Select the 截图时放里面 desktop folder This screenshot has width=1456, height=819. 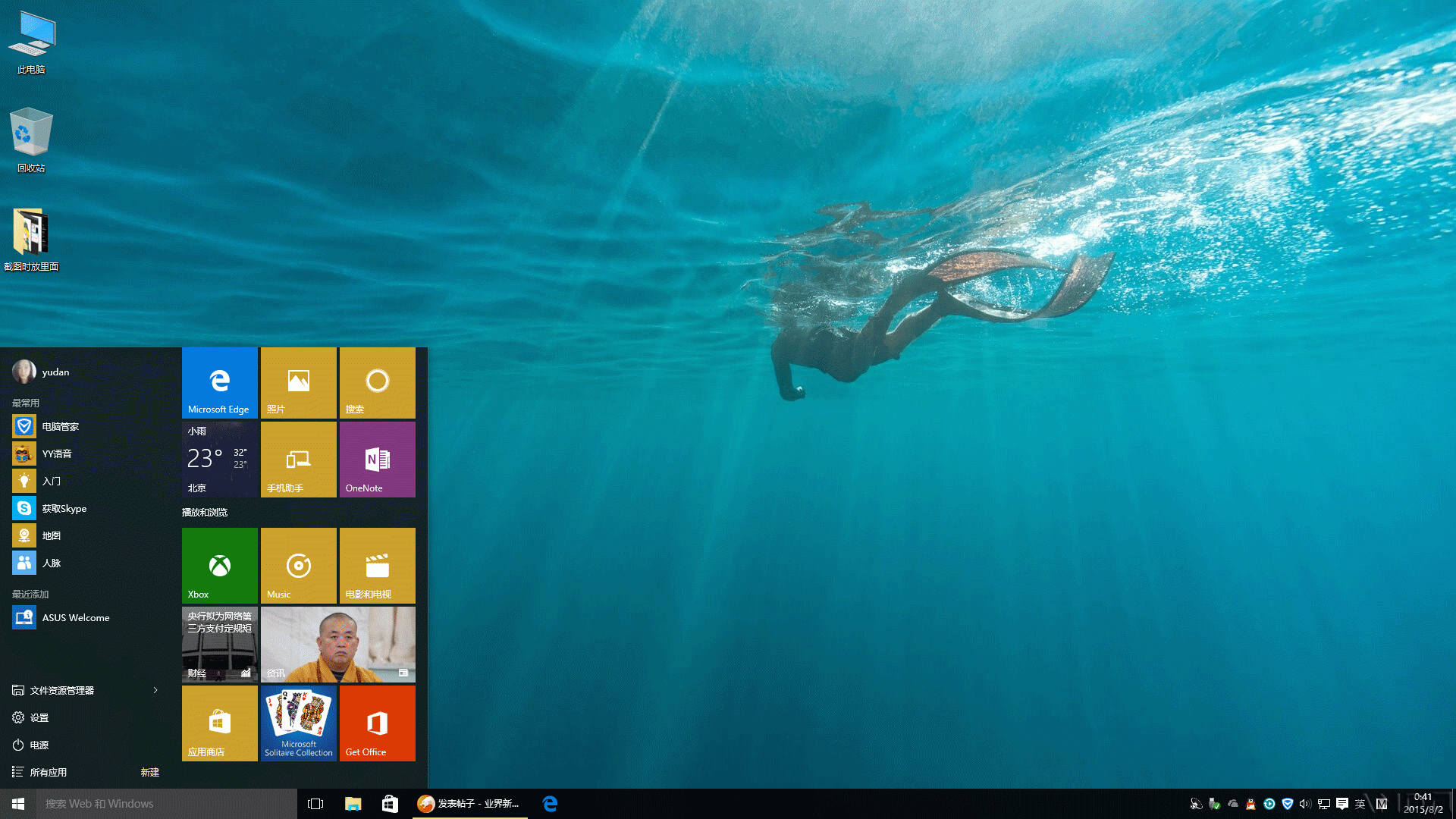(x=31, y=240)
